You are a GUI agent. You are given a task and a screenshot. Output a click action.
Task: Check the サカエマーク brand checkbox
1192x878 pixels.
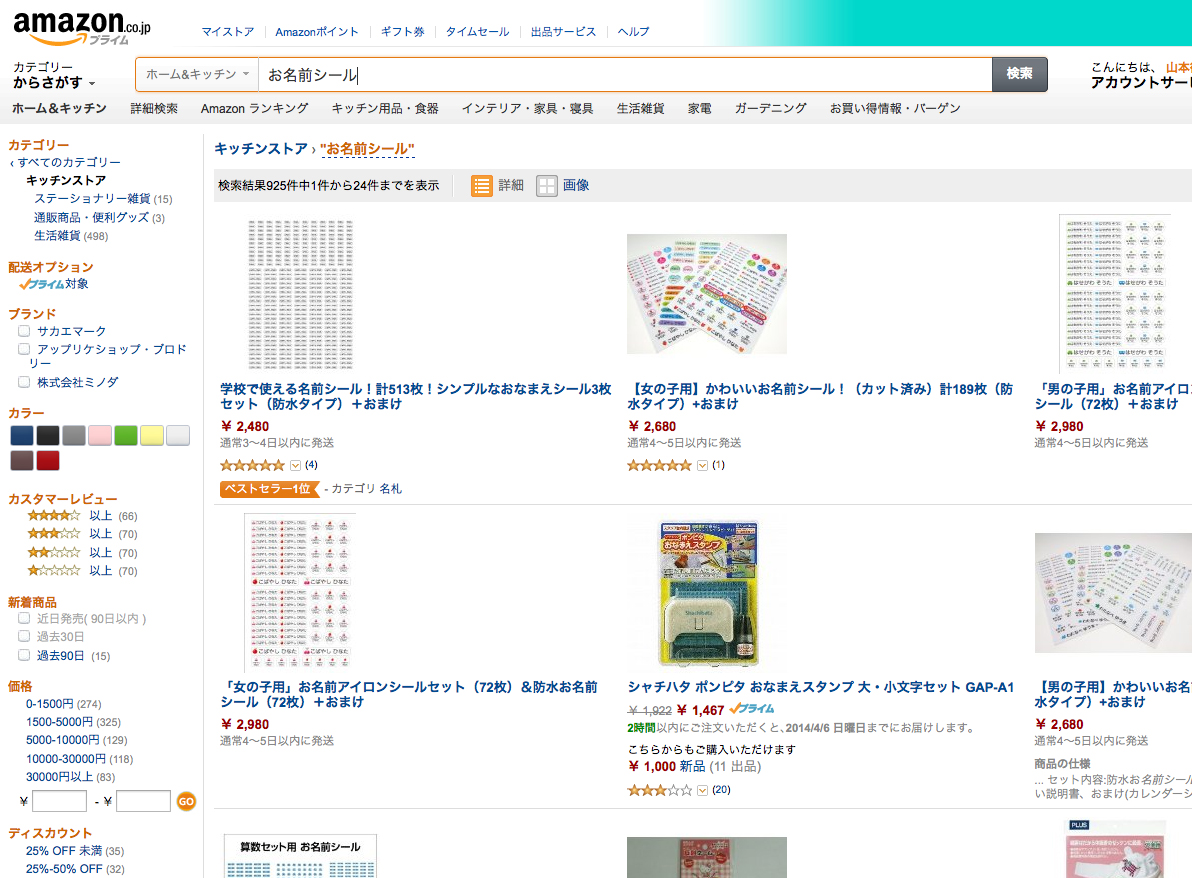click(x=24, y=331)
